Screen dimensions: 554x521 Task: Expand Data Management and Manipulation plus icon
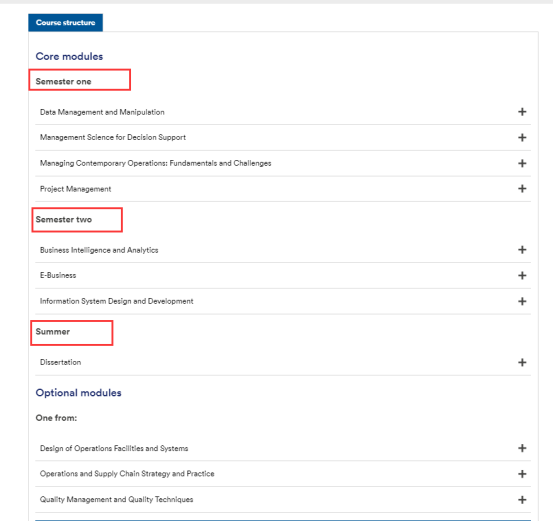(522, 112)
